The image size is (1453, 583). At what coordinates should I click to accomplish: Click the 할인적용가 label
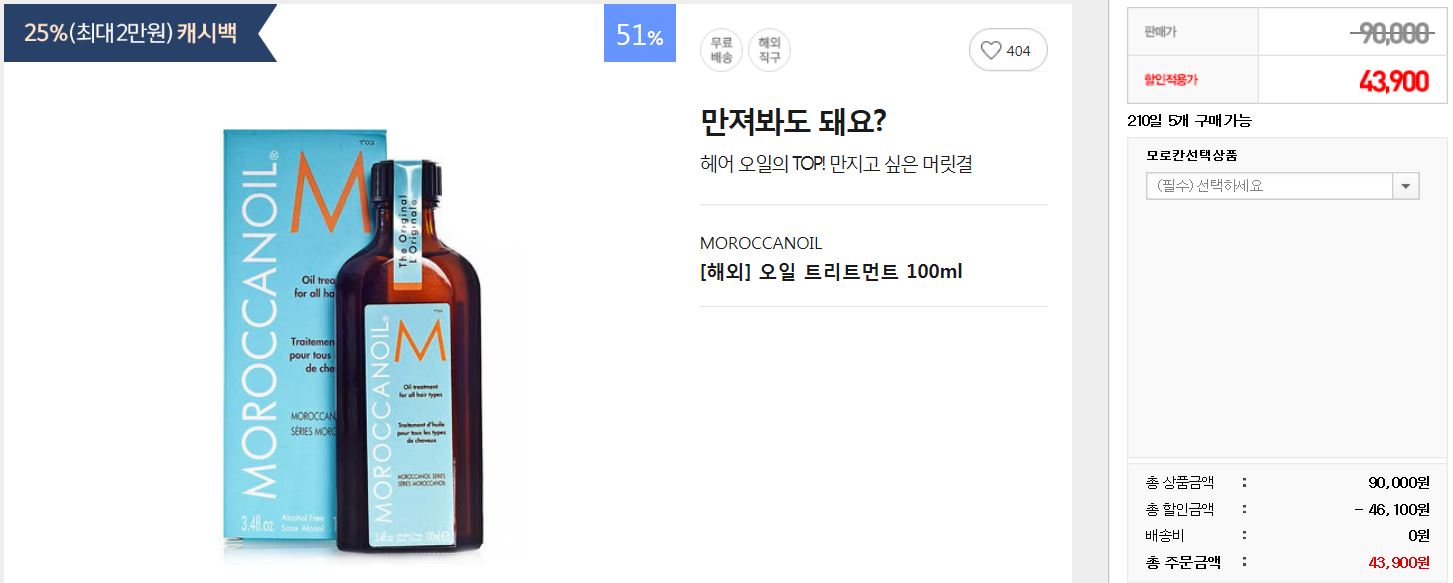pos(1171,80)
